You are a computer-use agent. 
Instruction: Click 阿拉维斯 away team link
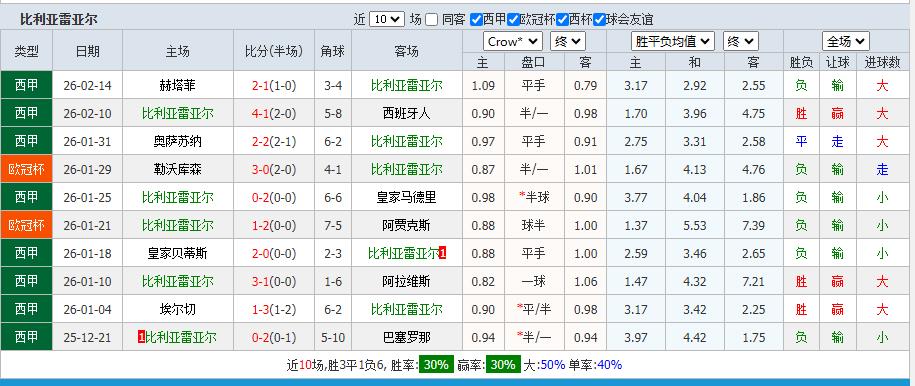[x=407, y=281]
